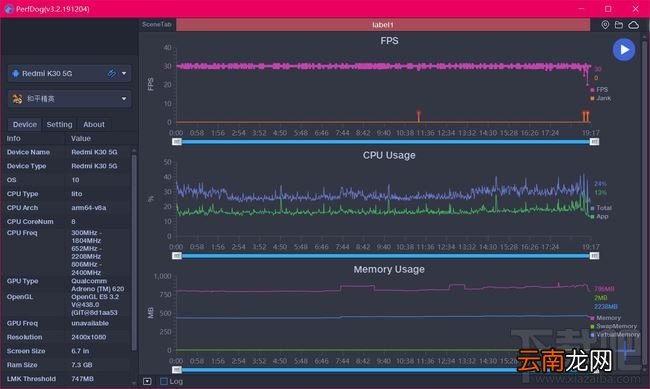Select the CPU CoreNum row

click(66, 221)
